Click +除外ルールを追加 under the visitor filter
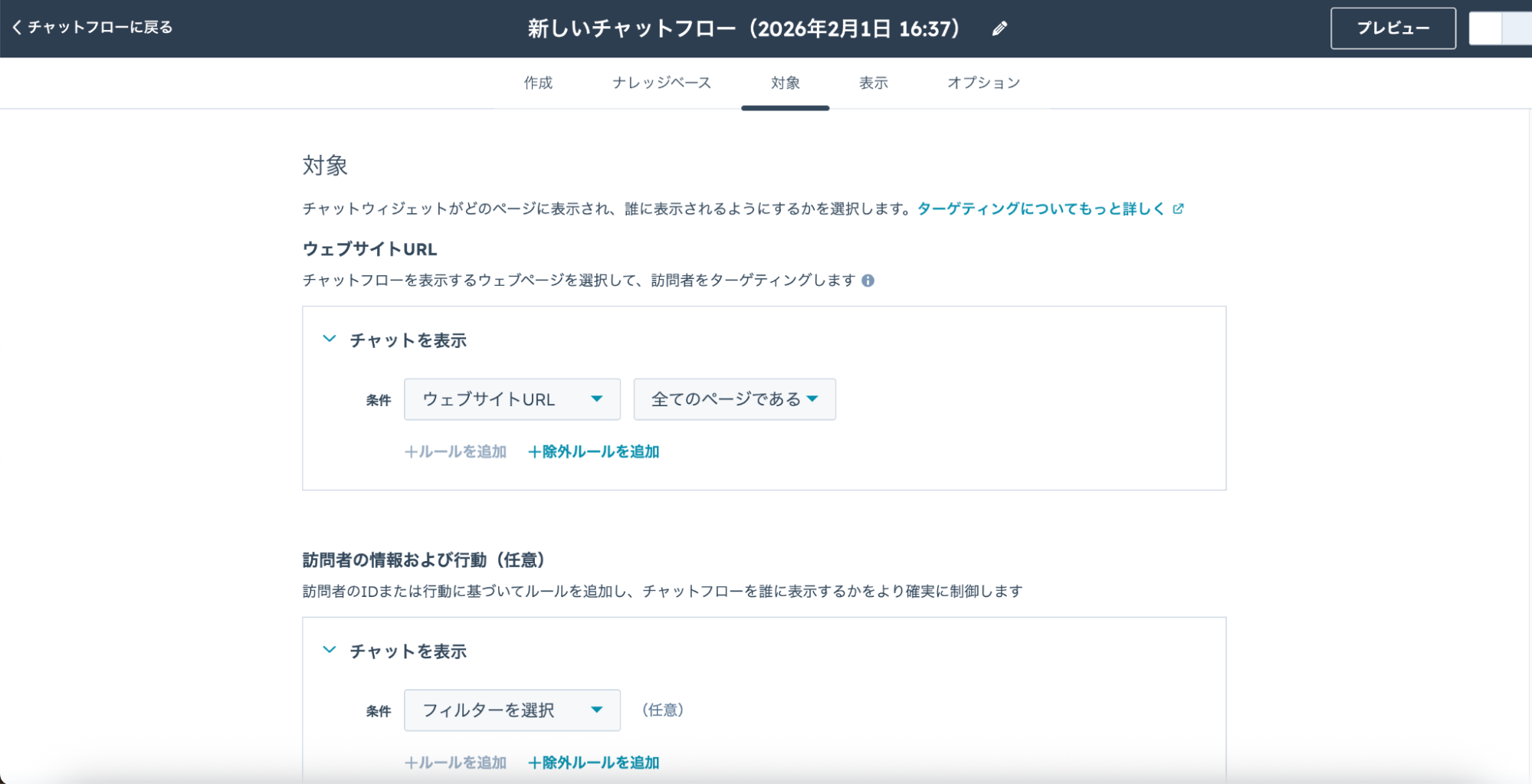Viewport: 1532px width, 784px height. pos(594,763)
